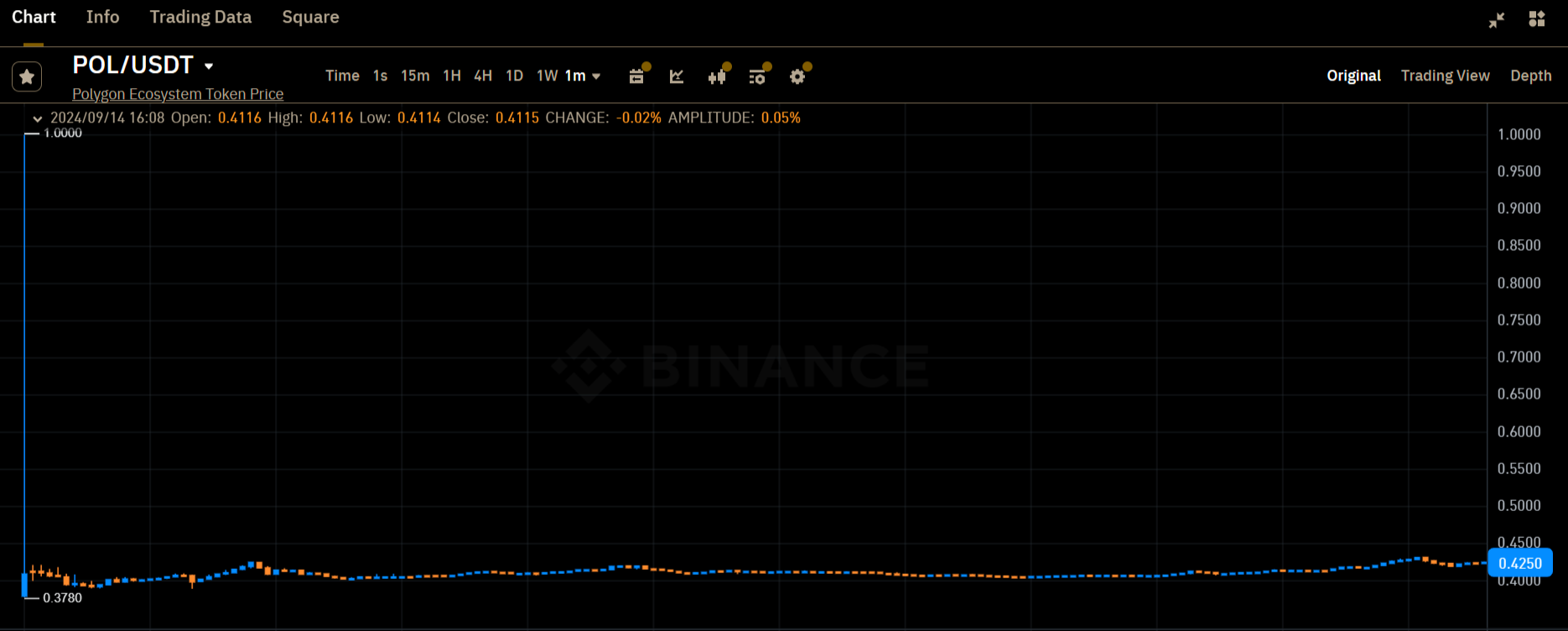Open the Trading Data tab
The image size is (1568, 631).
pos(200,17)
